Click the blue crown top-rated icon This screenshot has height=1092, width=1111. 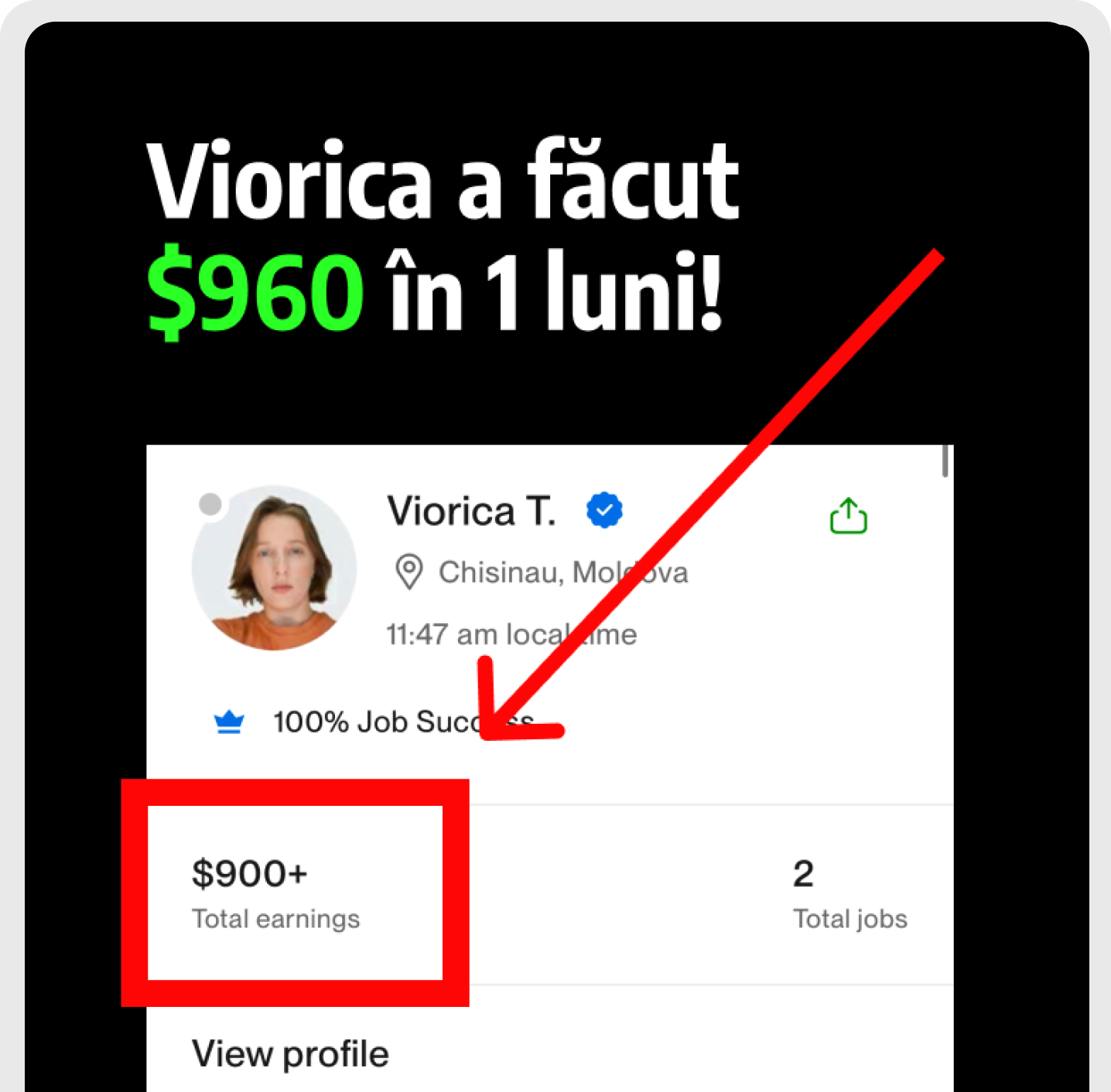coord(229,722)
